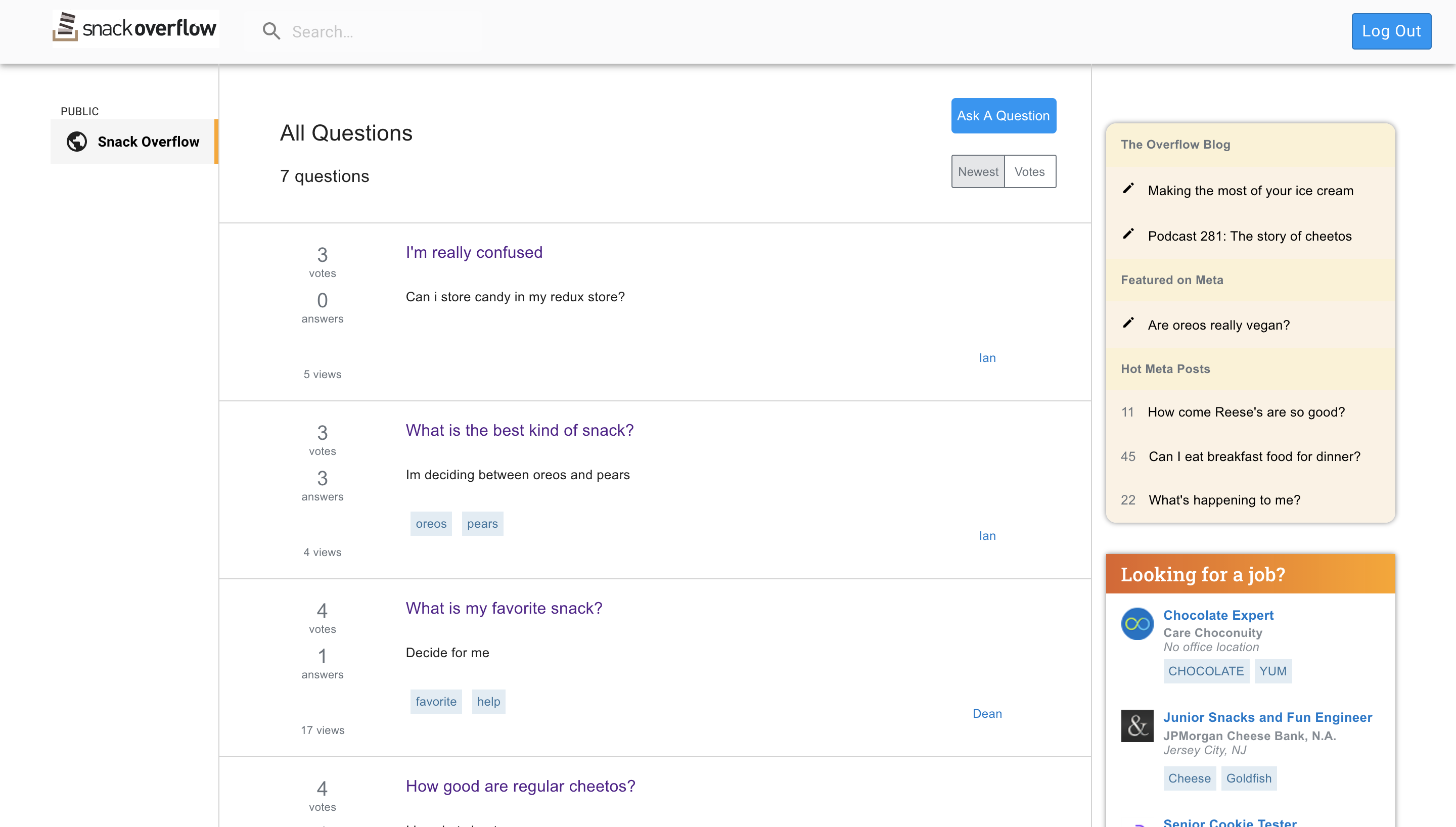Click the Ask A Question button
1456x827 pixels.
tap(1003, 116)
